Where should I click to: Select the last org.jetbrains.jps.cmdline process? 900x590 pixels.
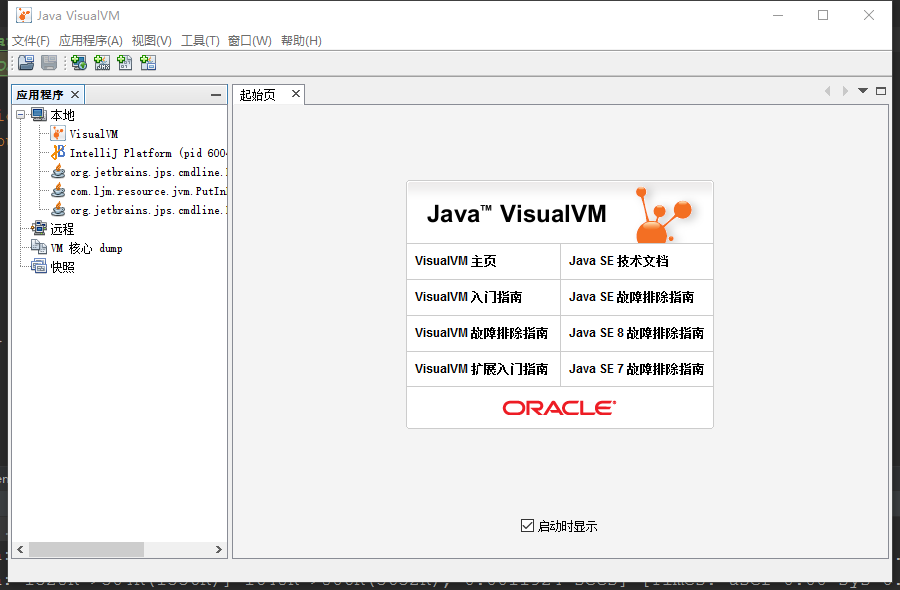click(148, 210)
